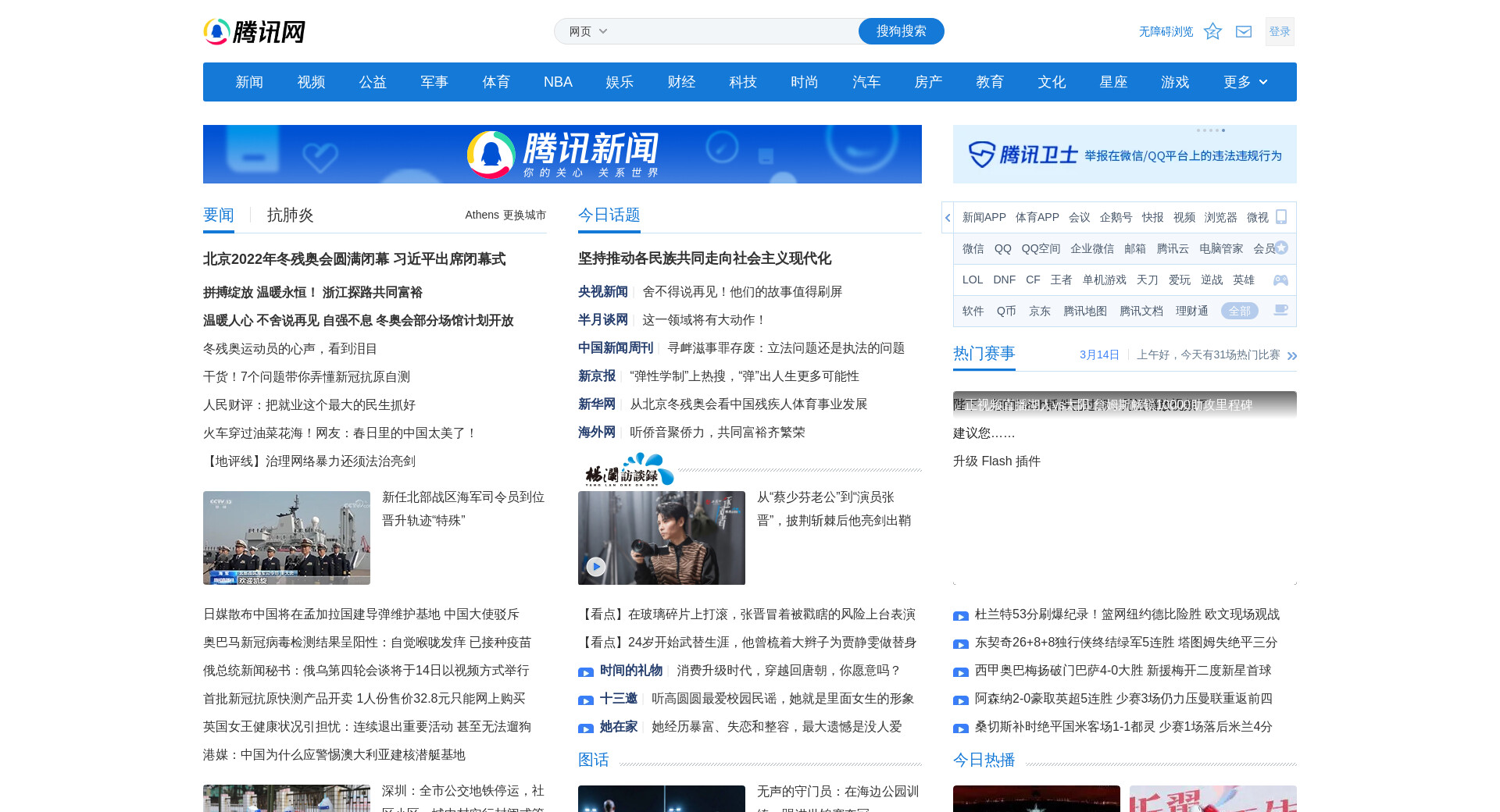Click the favorites star icon in header
The width and height of the screenshot is (1500, 812).
[x=1212, y=31]
